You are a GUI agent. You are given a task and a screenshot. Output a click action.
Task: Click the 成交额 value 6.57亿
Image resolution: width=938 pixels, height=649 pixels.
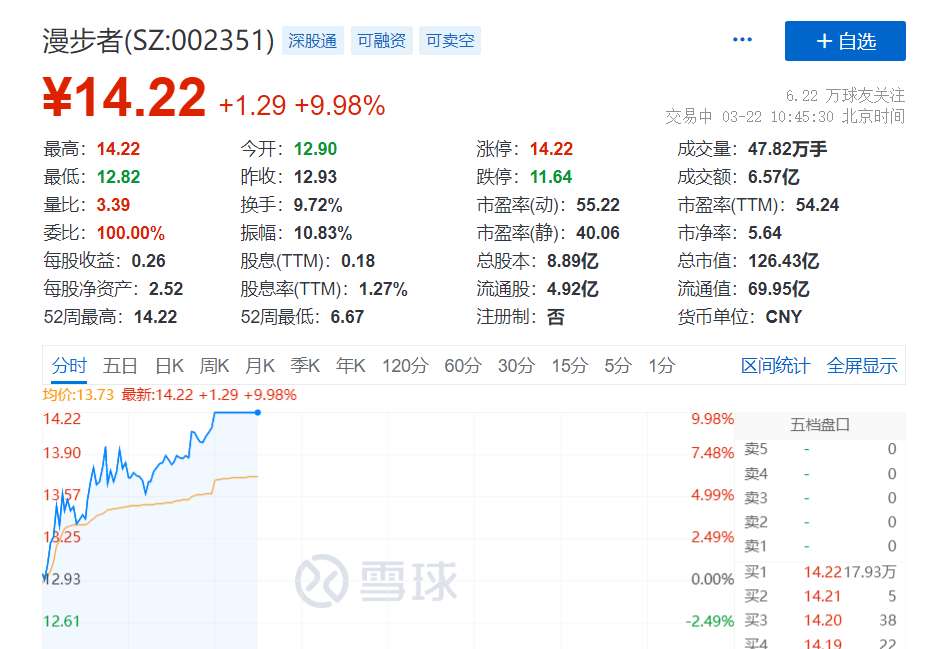tap(773, 177)
